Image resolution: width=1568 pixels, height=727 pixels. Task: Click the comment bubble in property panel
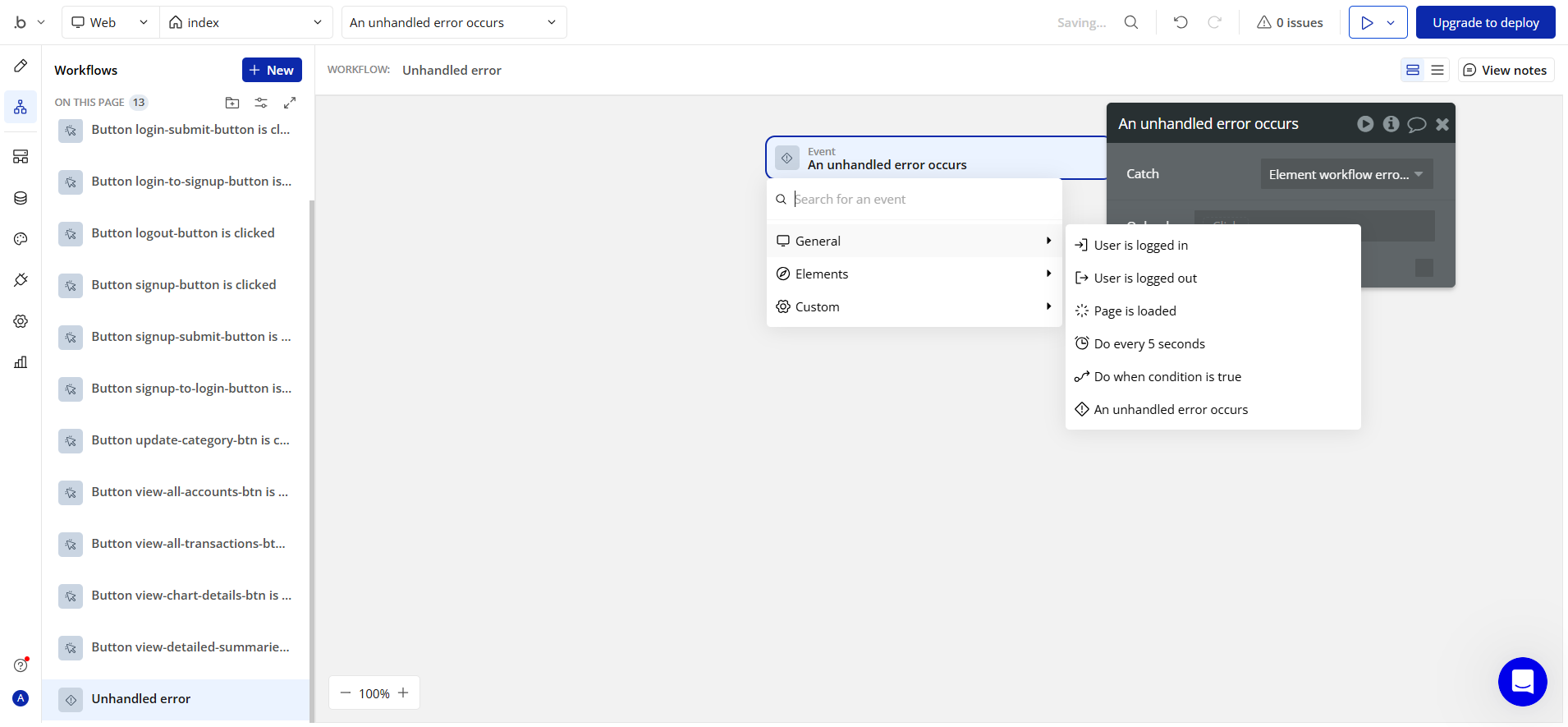click(1417, 124)
